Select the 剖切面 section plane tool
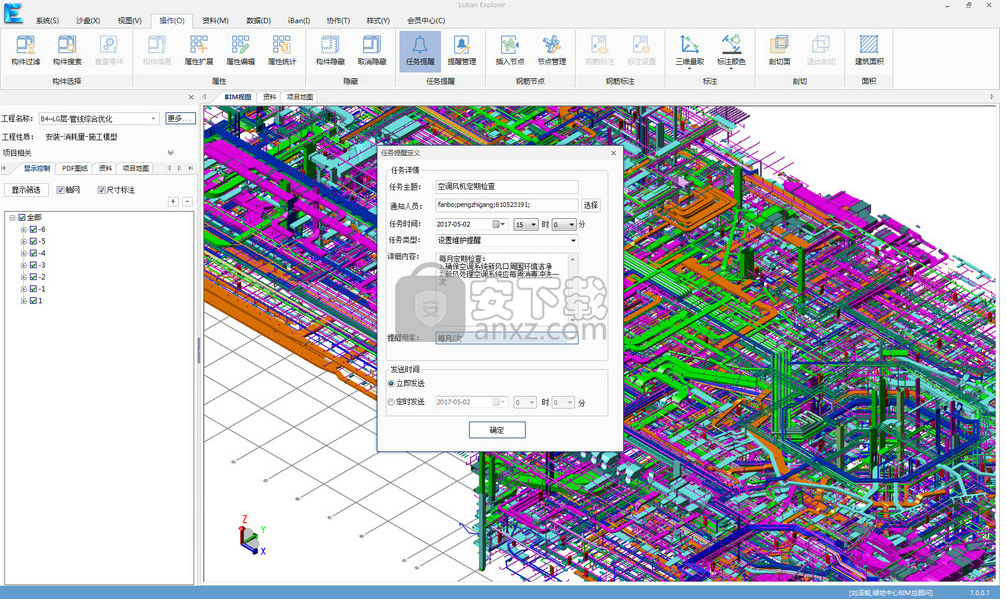 point(780,50)
